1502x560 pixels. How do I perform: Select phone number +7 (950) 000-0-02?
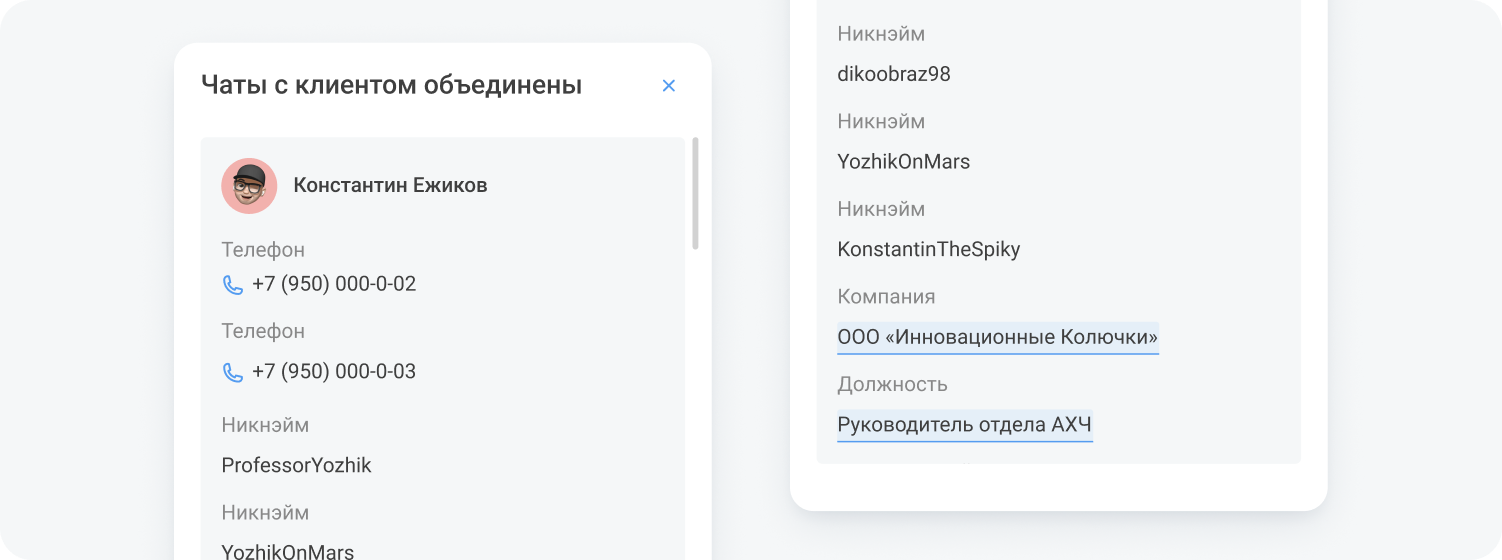334,284
